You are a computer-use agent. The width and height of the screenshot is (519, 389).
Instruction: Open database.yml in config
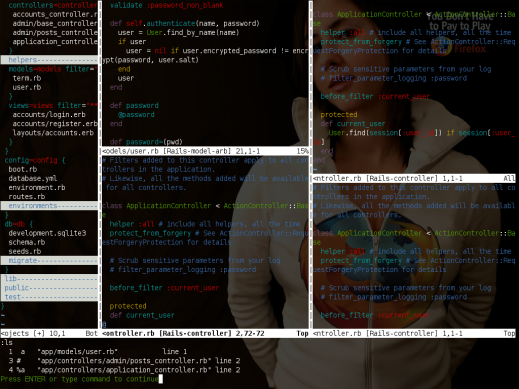click(33, 178)
